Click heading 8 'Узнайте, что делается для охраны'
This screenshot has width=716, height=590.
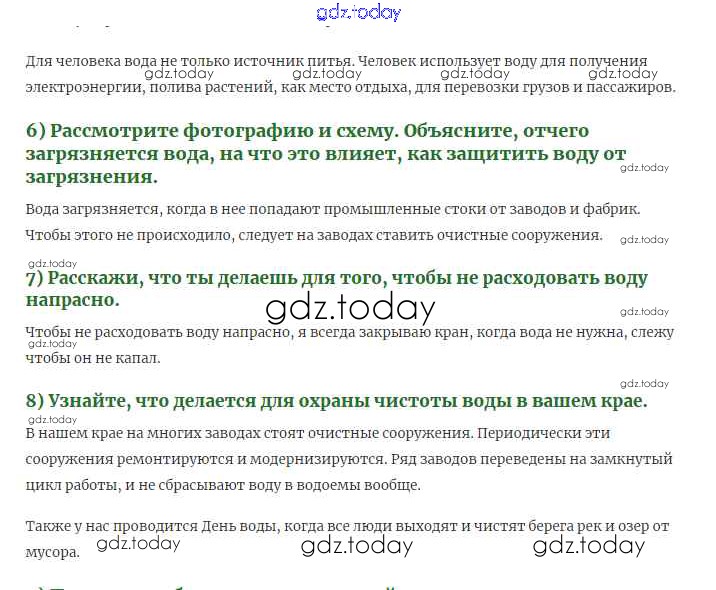click(x=336, y=400)
